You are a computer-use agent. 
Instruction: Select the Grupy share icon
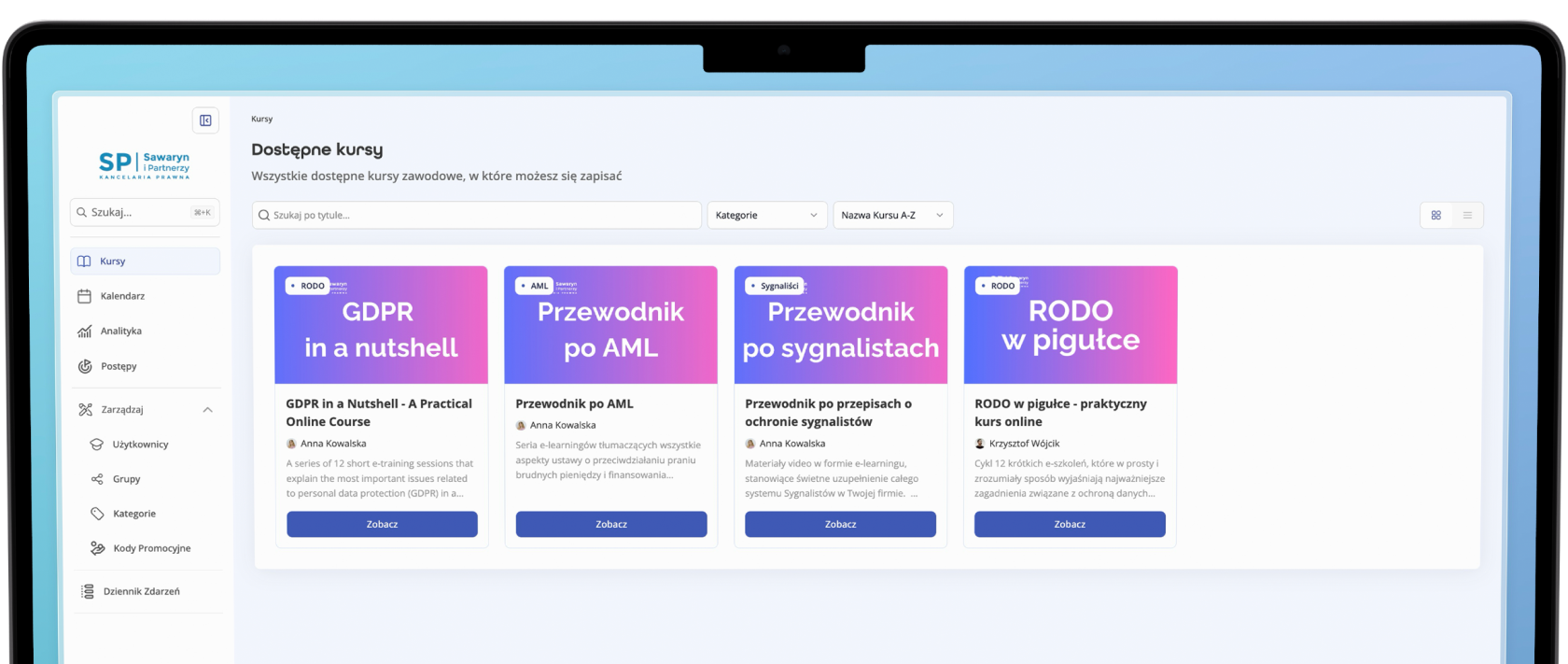point(97,479)
